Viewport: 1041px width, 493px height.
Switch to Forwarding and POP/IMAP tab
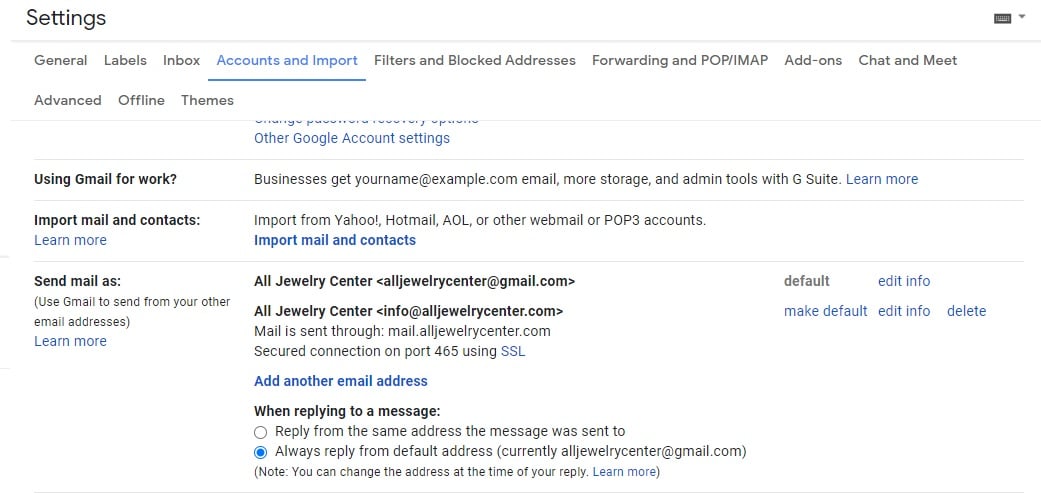pos(680,60)
